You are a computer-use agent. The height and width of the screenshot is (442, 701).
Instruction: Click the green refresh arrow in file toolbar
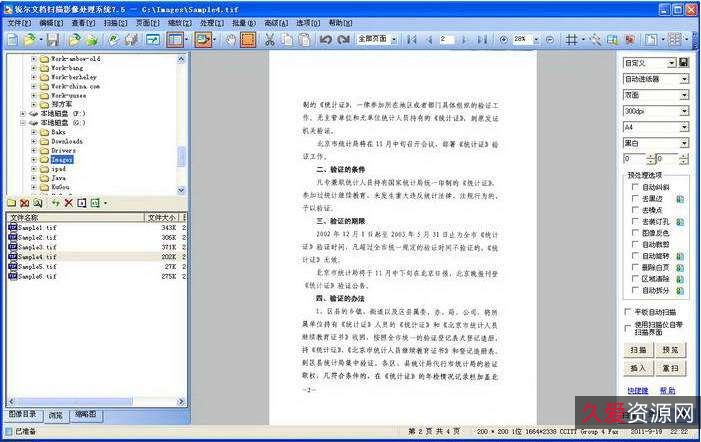point(55,203)
